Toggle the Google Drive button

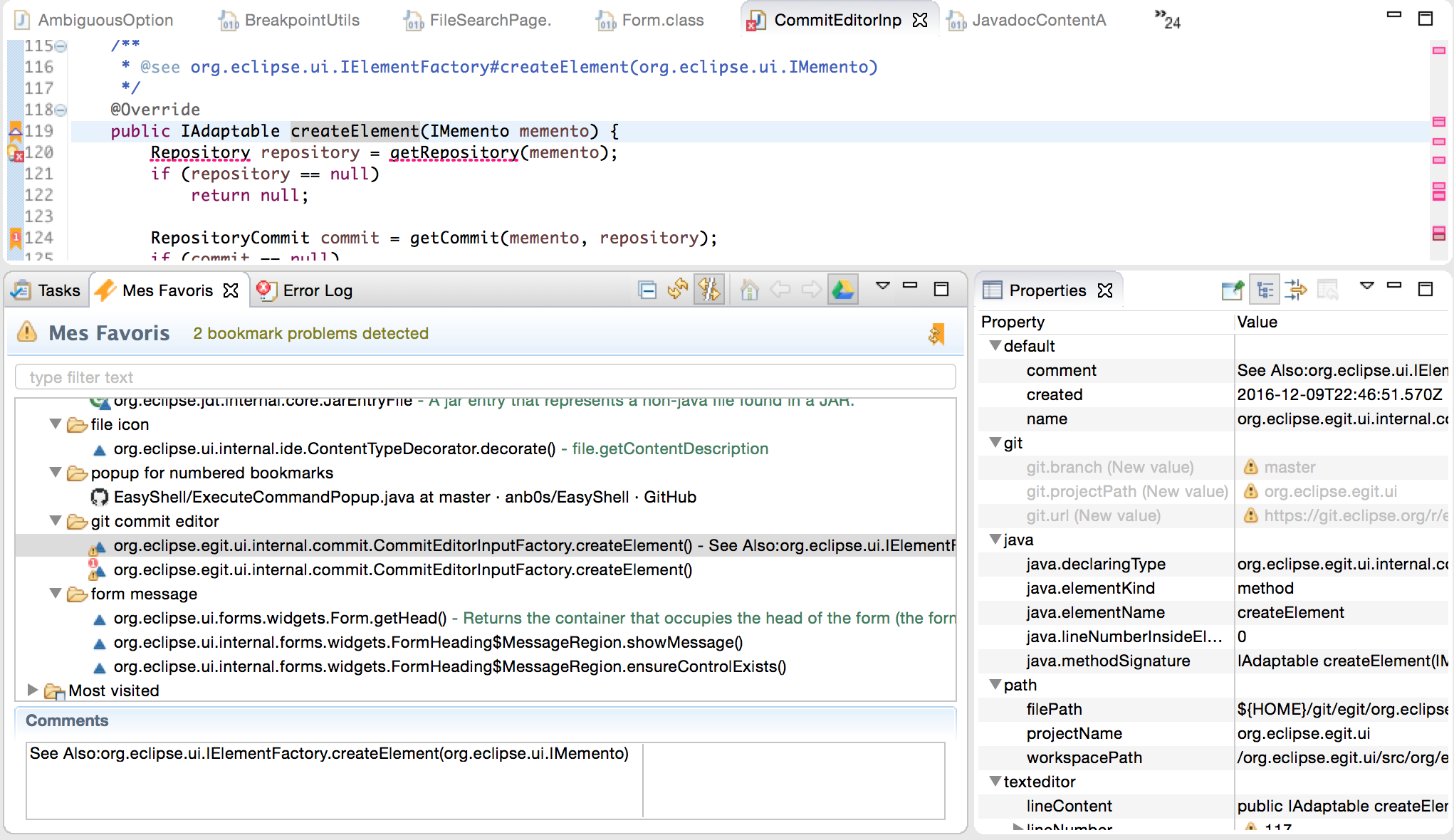pyautogui.click(x=842, y=290)
